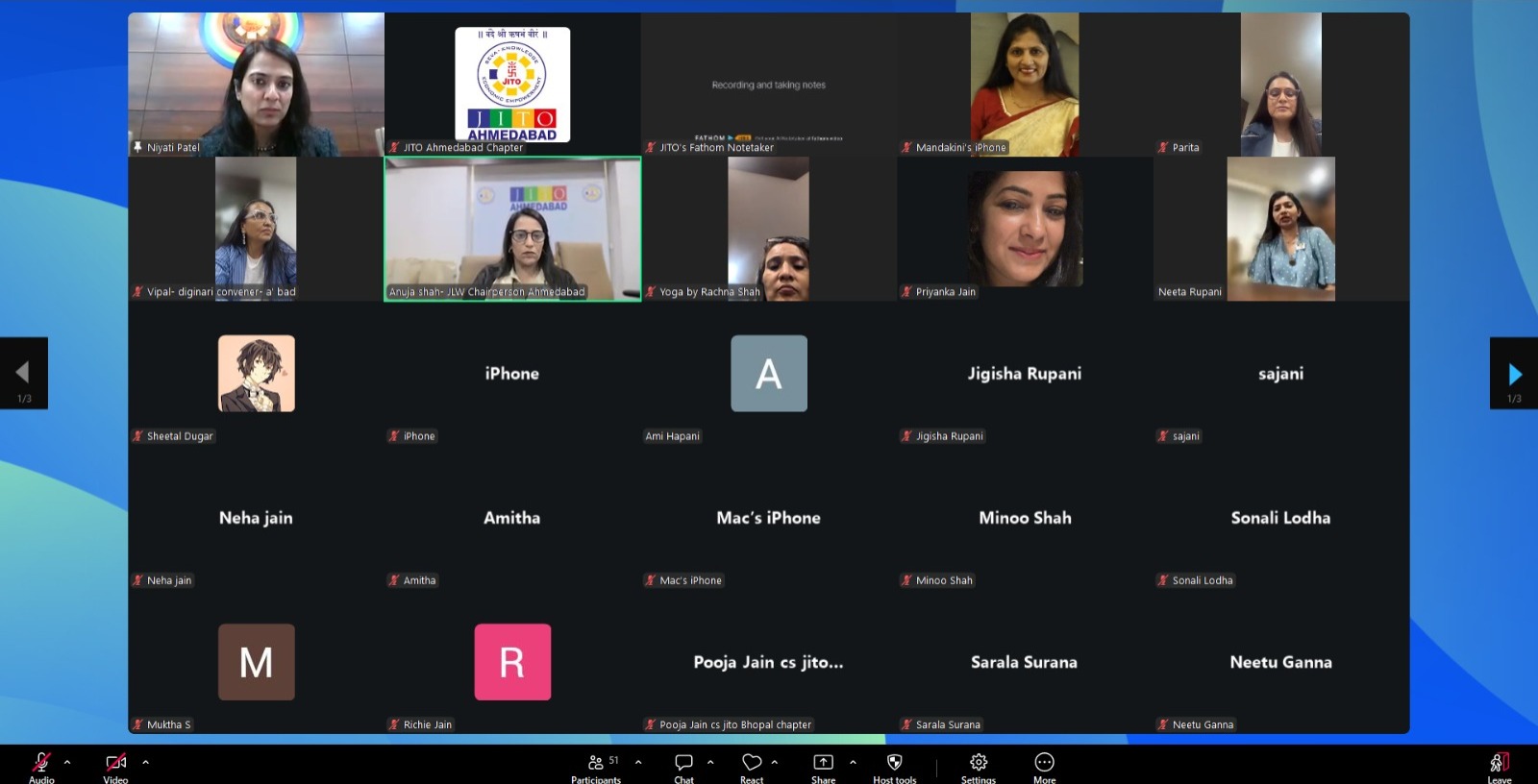Viewport: 1538px width, 784px height.
Task: Go to next gallery page arrow
Action: (1514, 373)
